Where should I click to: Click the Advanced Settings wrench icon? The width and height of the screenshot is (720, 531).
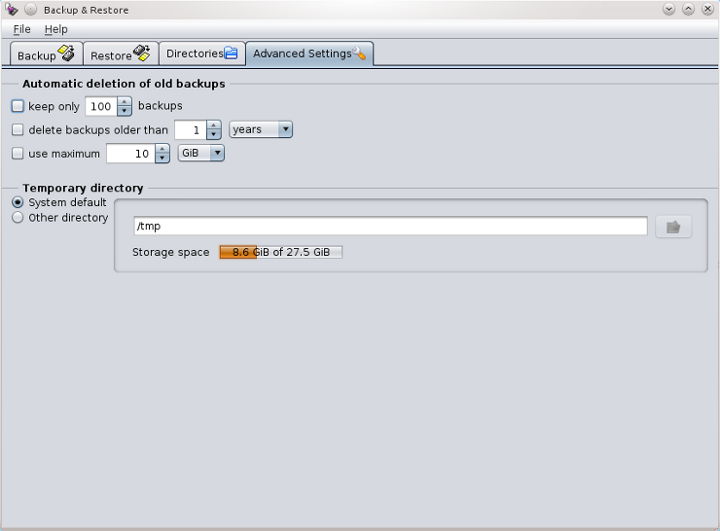tap(360, 53)
